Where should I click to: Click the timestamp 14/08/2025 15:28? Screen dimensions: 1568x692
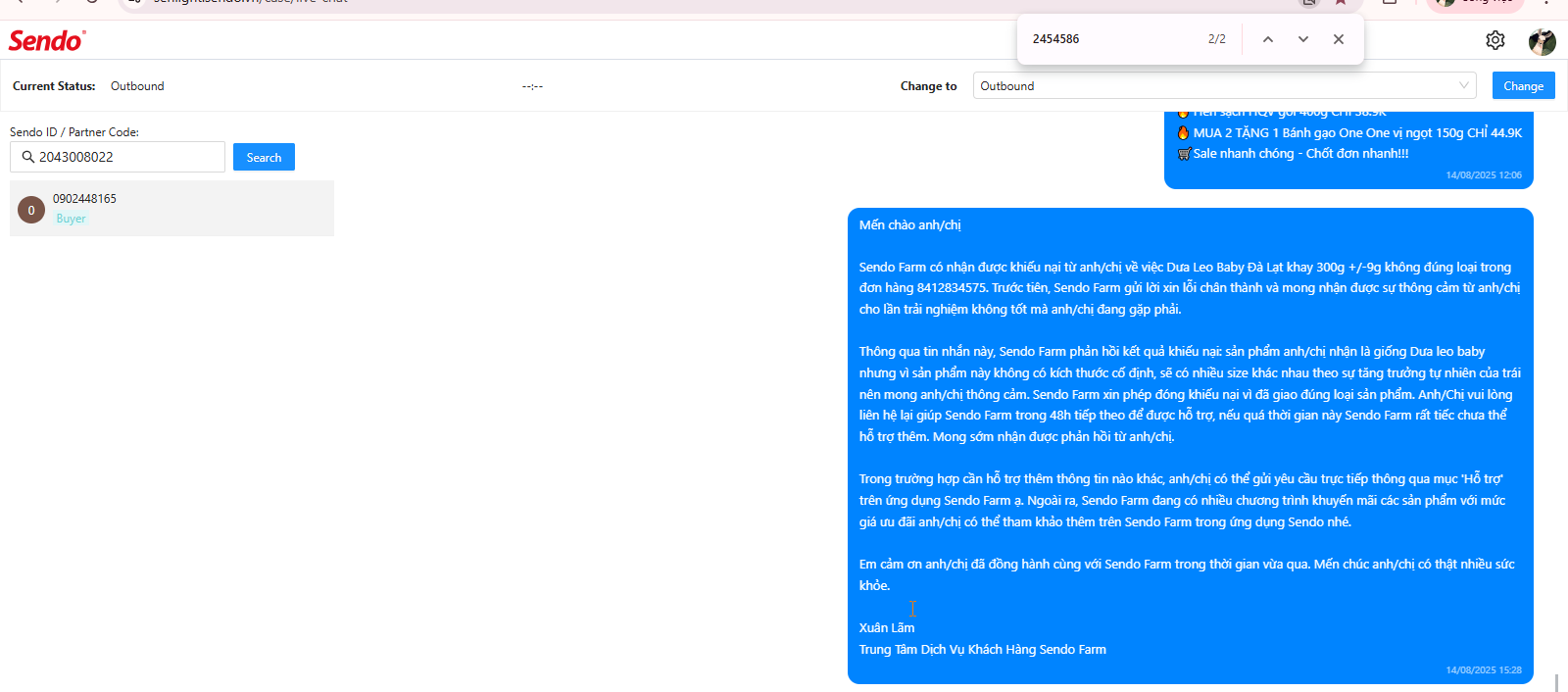coord(1484,670)
